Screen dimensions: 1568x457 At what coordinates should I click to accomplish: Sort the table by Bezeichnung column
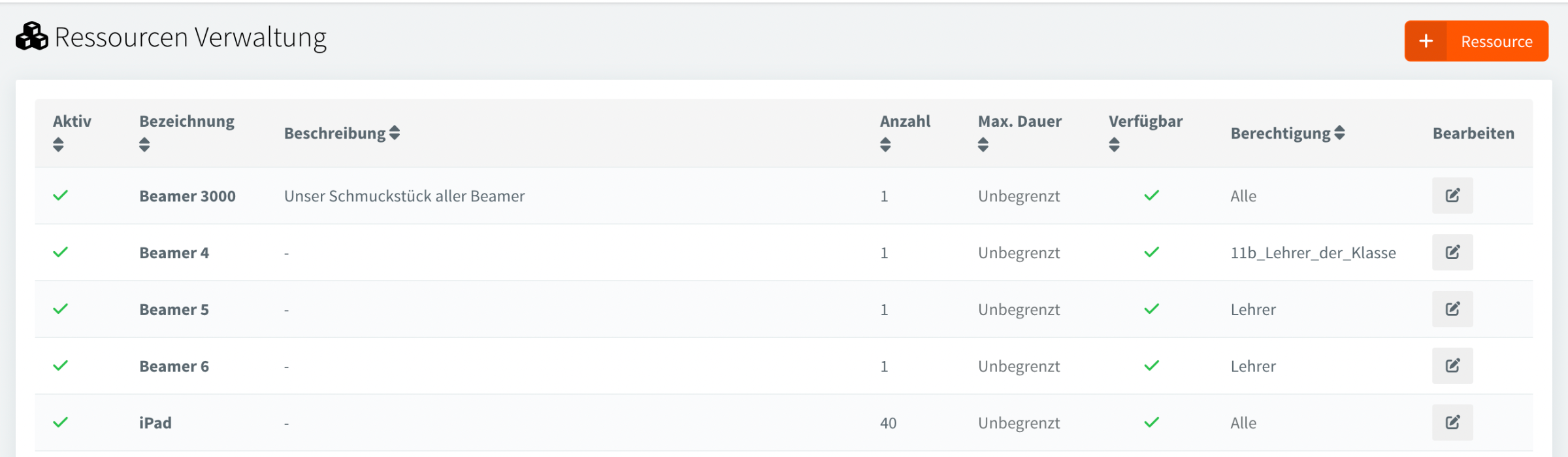click(x=144, y=144)
